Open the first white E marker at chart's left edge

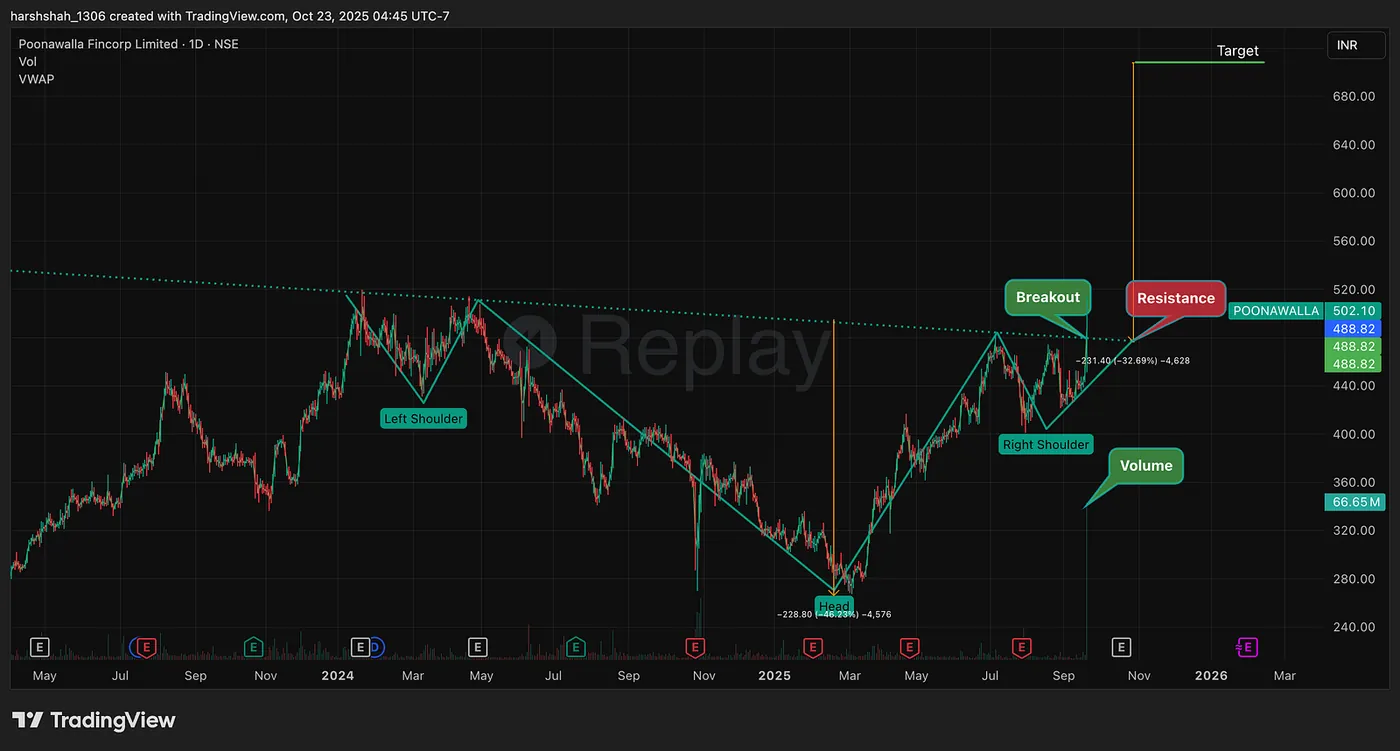coord(40,647)
